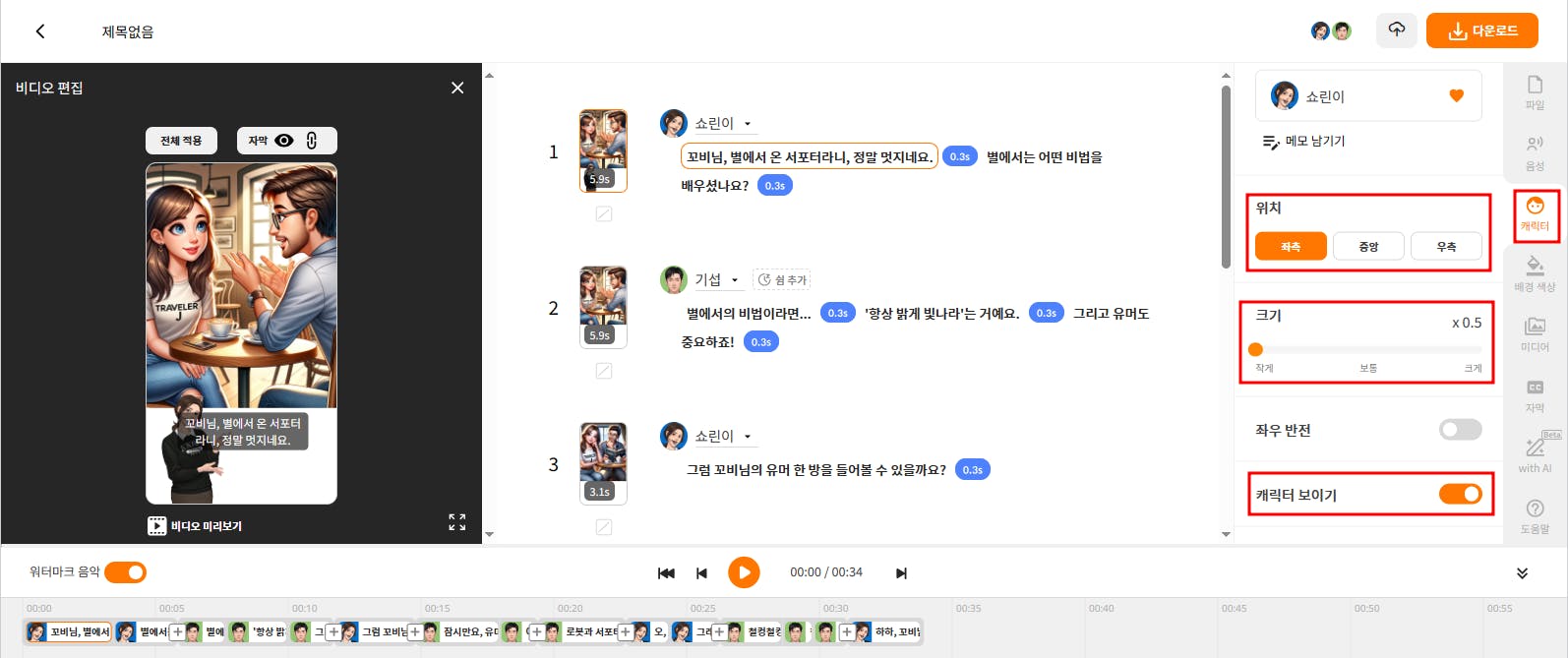Enable the 좌우 반전 flip switch

click(x=1460, y=429)
